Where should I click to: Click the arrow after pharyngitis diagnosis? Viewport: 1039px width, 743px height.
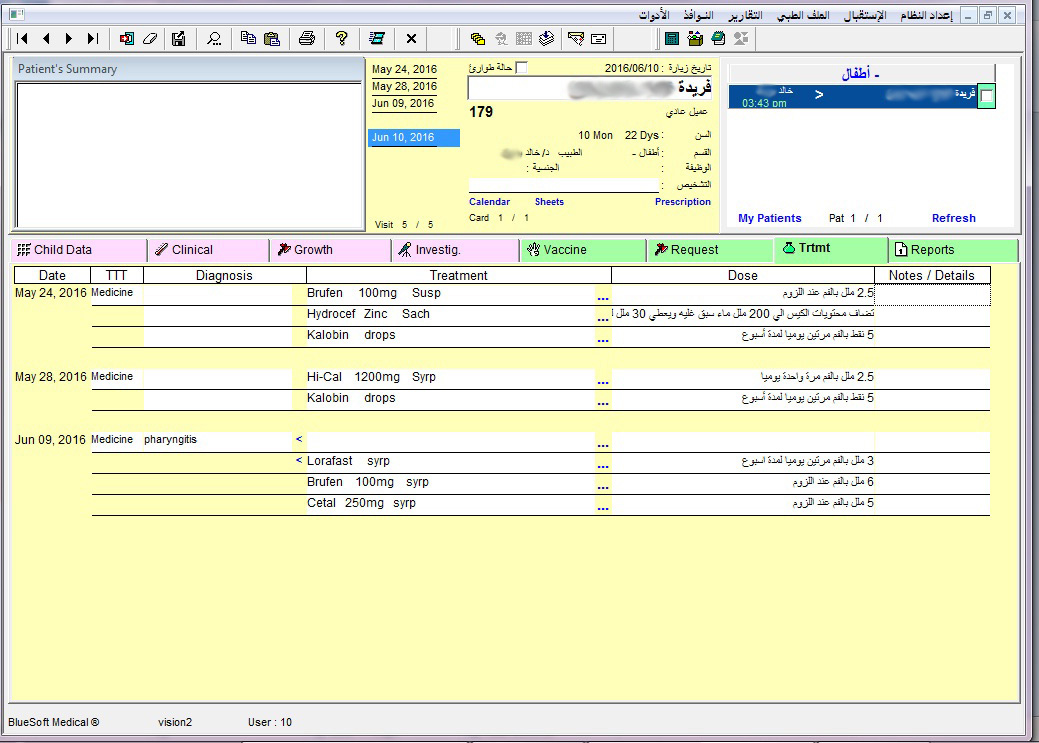[299, 439]
